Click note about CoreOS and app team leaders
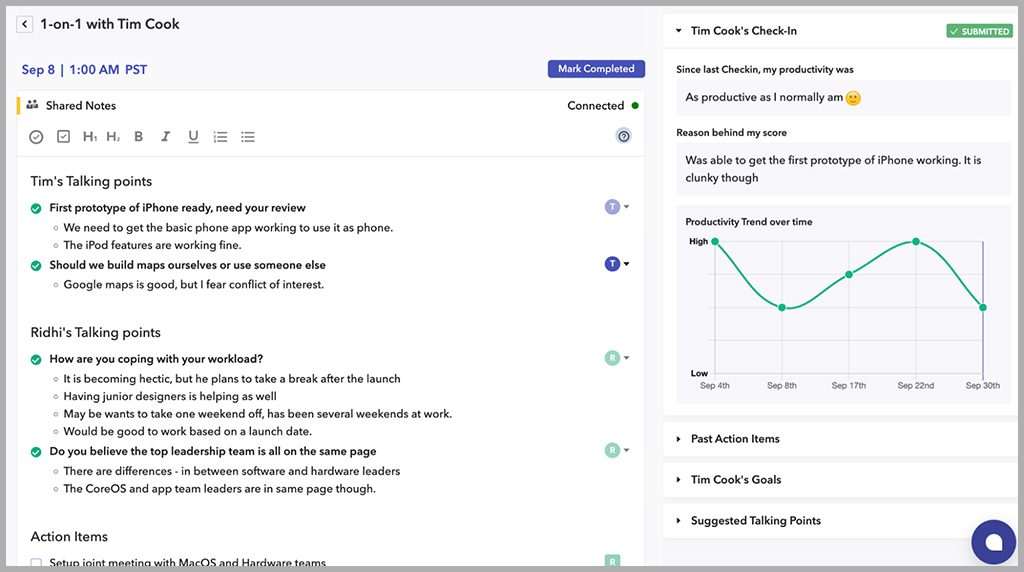 pyautogui.click(x=219, y=489)
